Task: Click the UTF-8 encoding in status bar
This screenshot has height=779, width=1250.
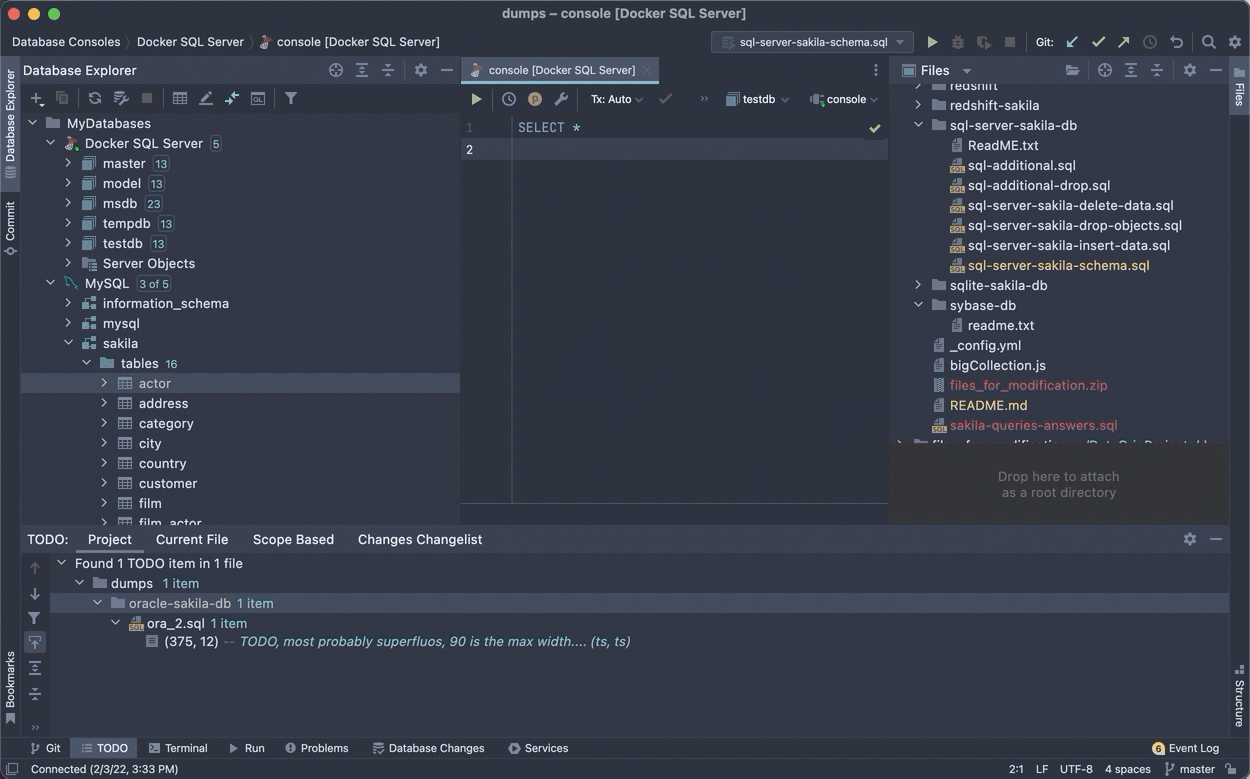Action: pos(1076,769)
